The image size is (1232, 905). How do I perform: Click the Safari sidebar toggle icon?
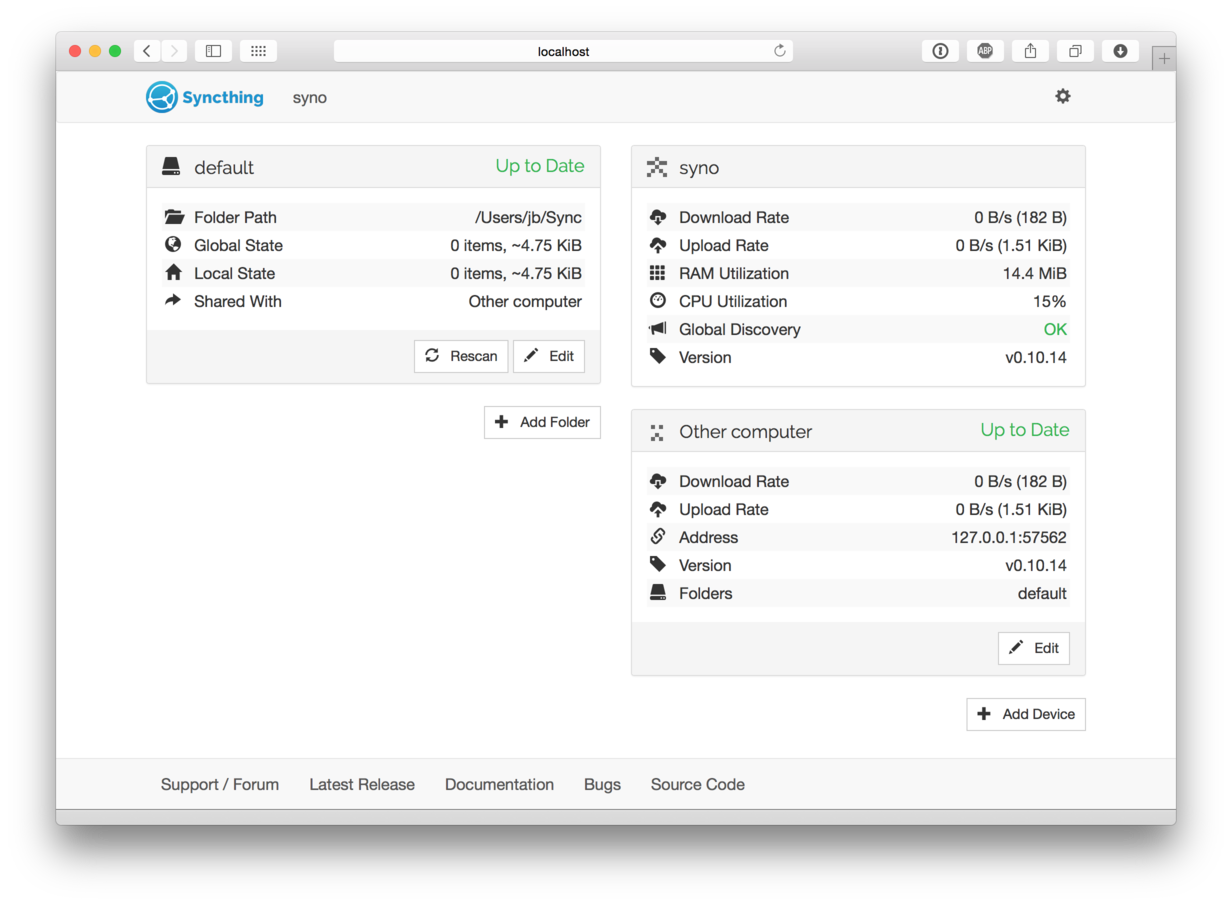[213, 51]
